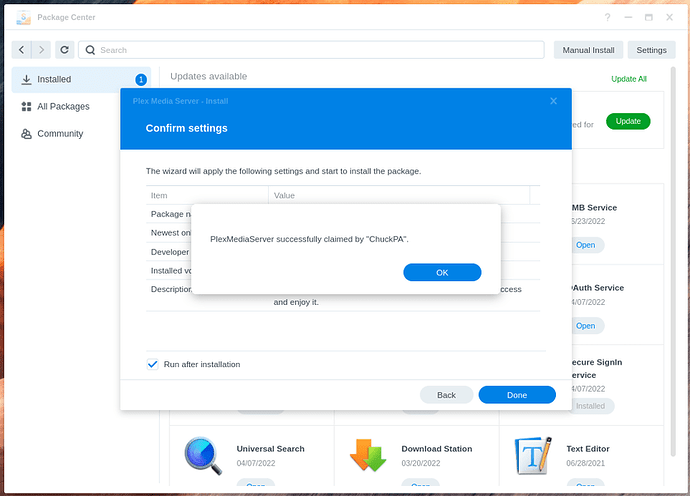This screenshot has height=496, width=690.
Task: Focus the Package Center search field
Action: tap(311, 50)
